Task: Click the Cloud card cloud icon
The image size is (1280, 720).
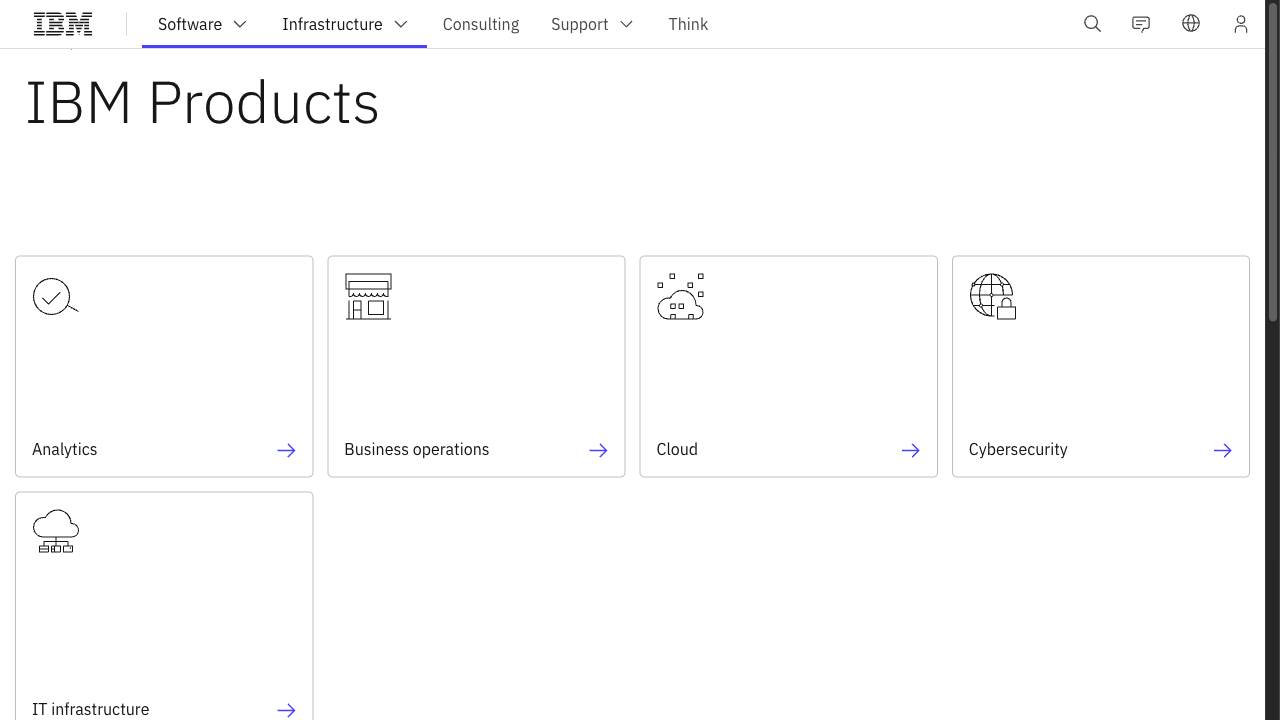Action: tap(681, 296)
